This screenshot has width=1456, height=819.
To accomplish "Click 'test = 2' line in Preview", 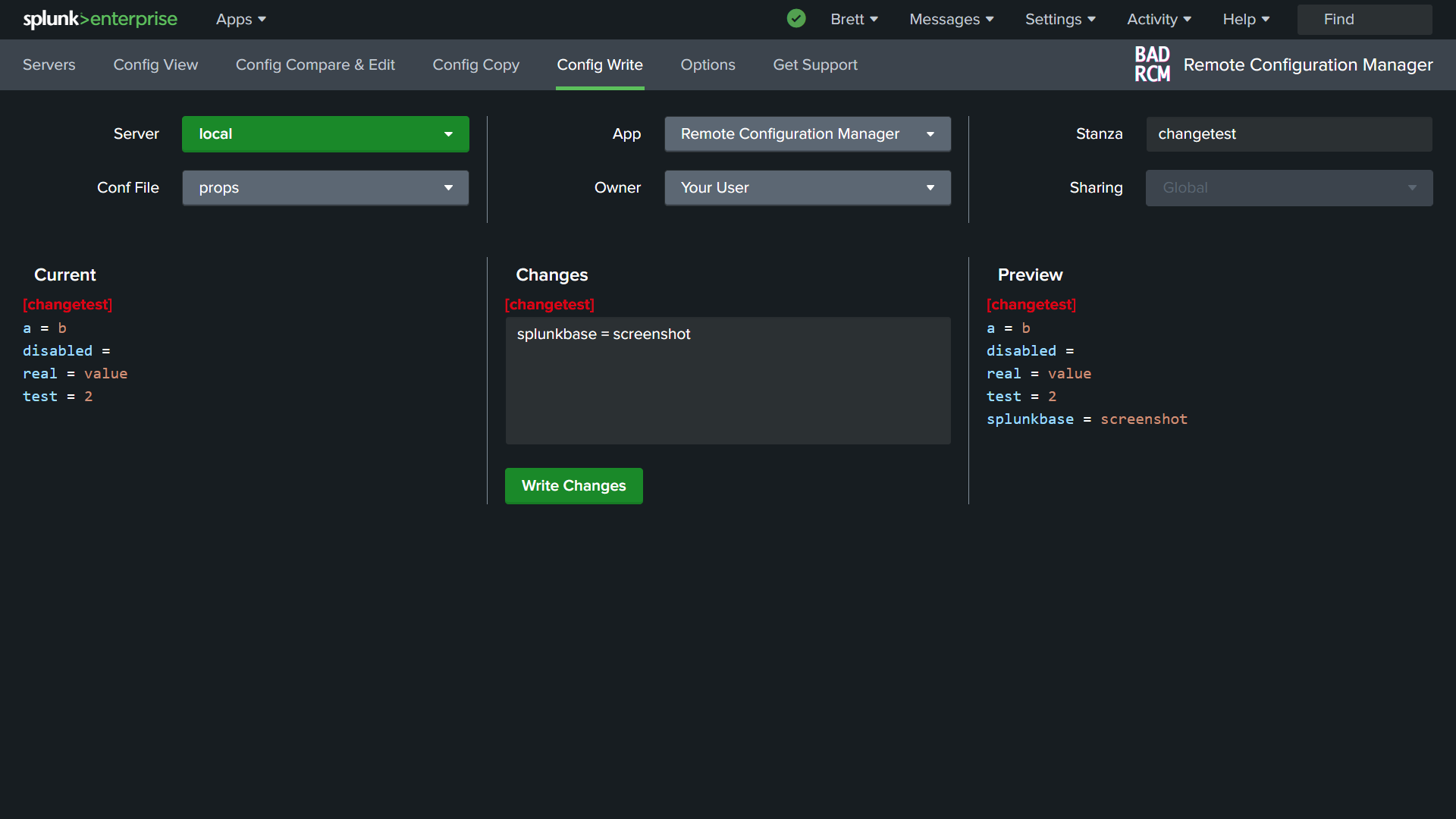I will pos(1021,397).
